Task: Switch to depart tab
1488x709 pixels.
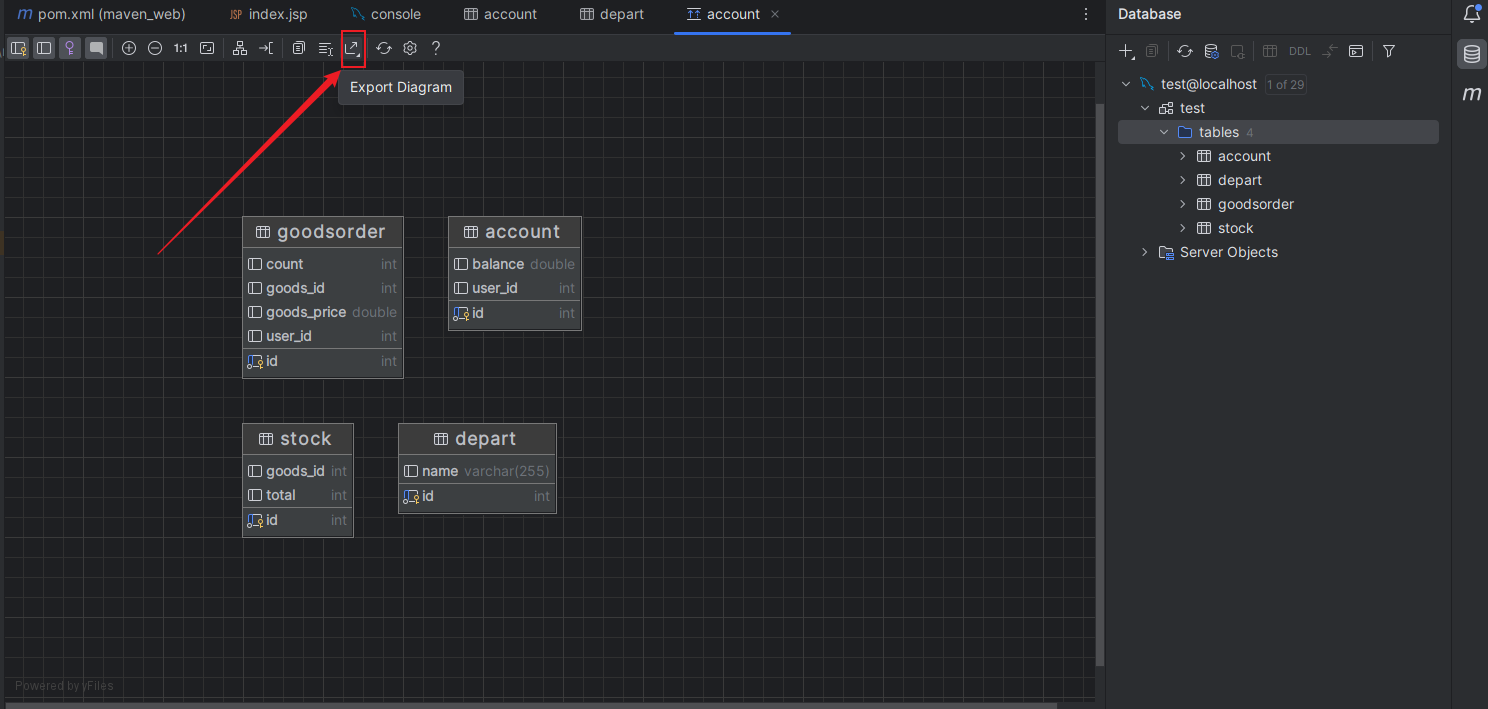Action: coord(611,14)
